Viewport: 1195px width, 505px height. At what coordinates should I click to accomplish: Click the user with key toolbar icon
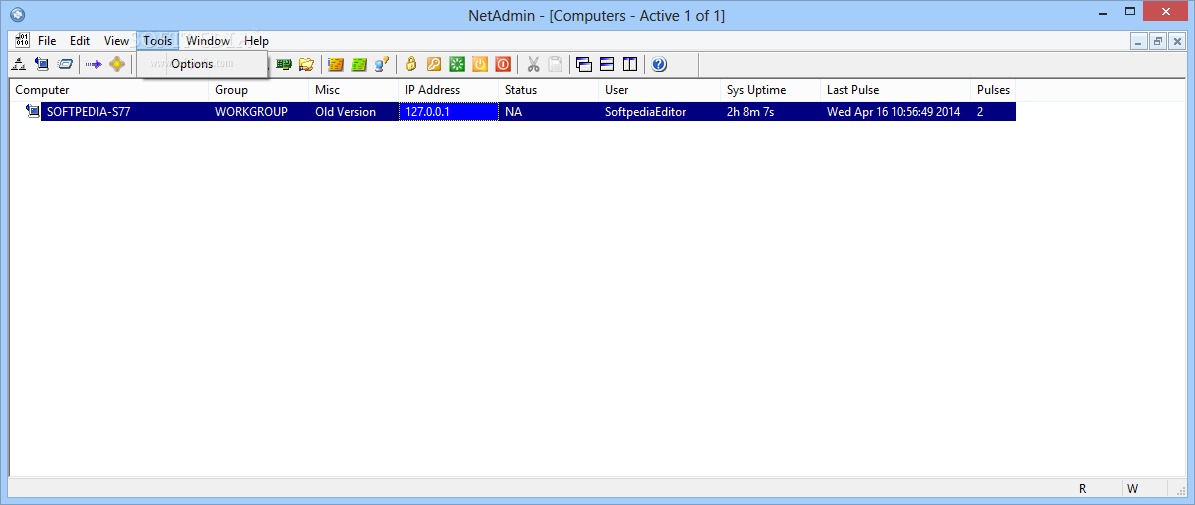[382, 65]
